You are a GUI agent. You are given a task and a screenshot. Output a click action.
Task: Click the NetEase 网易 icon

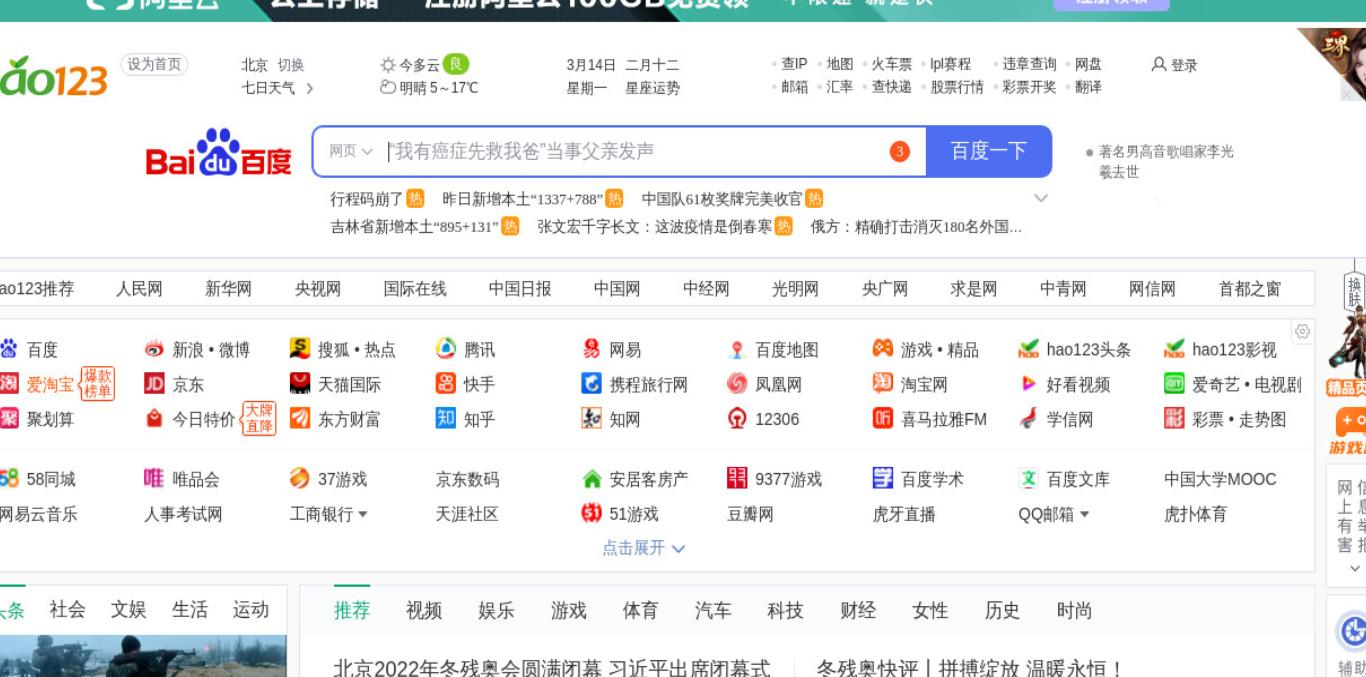(x=592, y=349)
